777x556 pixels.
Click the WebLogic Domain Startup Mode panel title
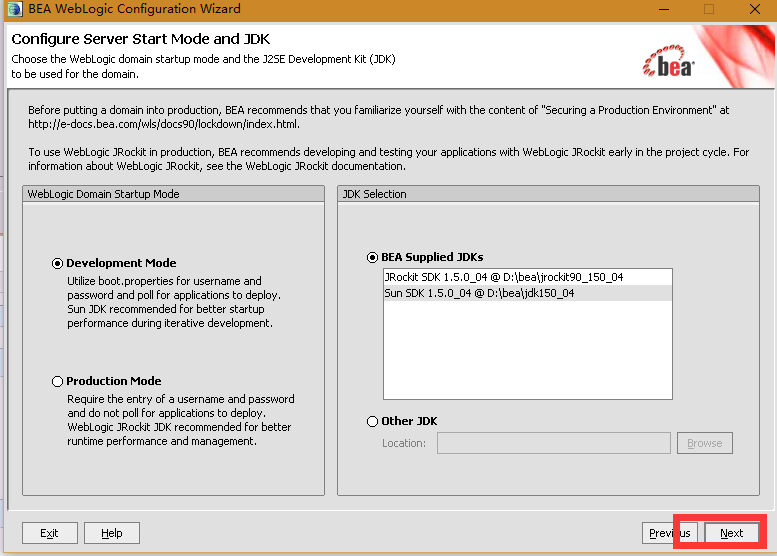click(104, 194)
